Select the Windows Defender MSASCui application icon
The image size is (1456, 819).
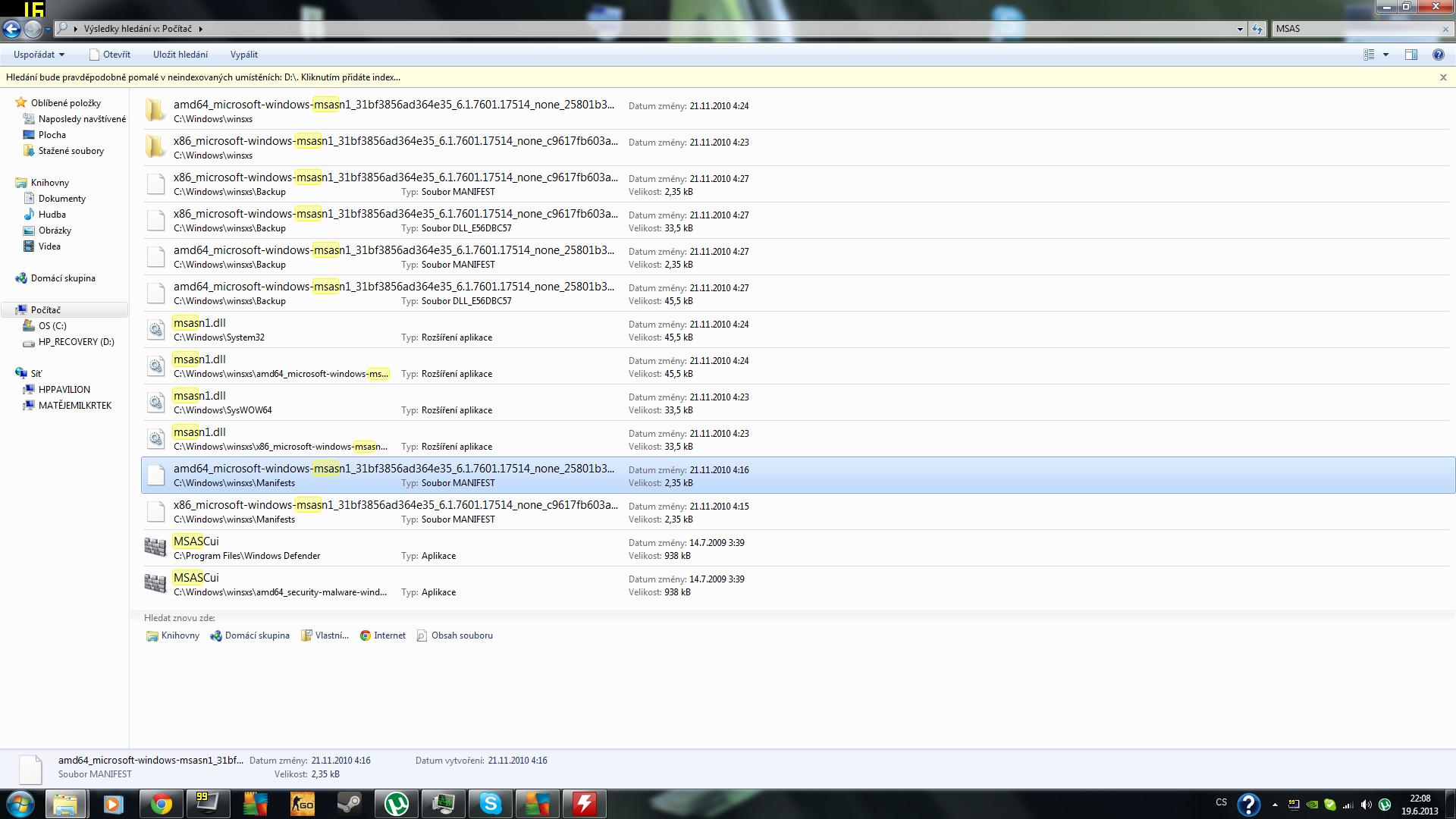(155, 548)
